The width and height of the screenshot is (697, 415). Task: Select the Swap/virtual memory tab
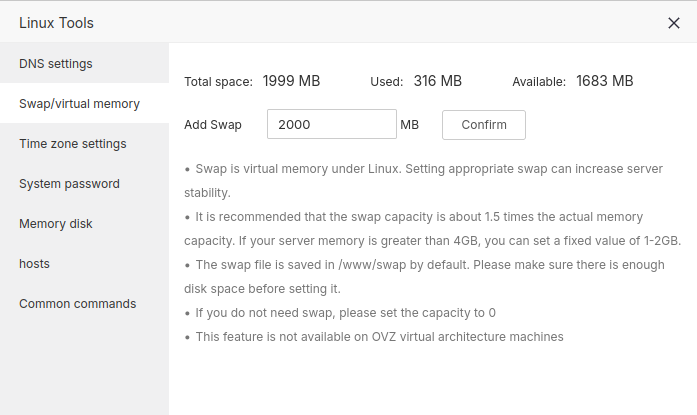(79, 104)
